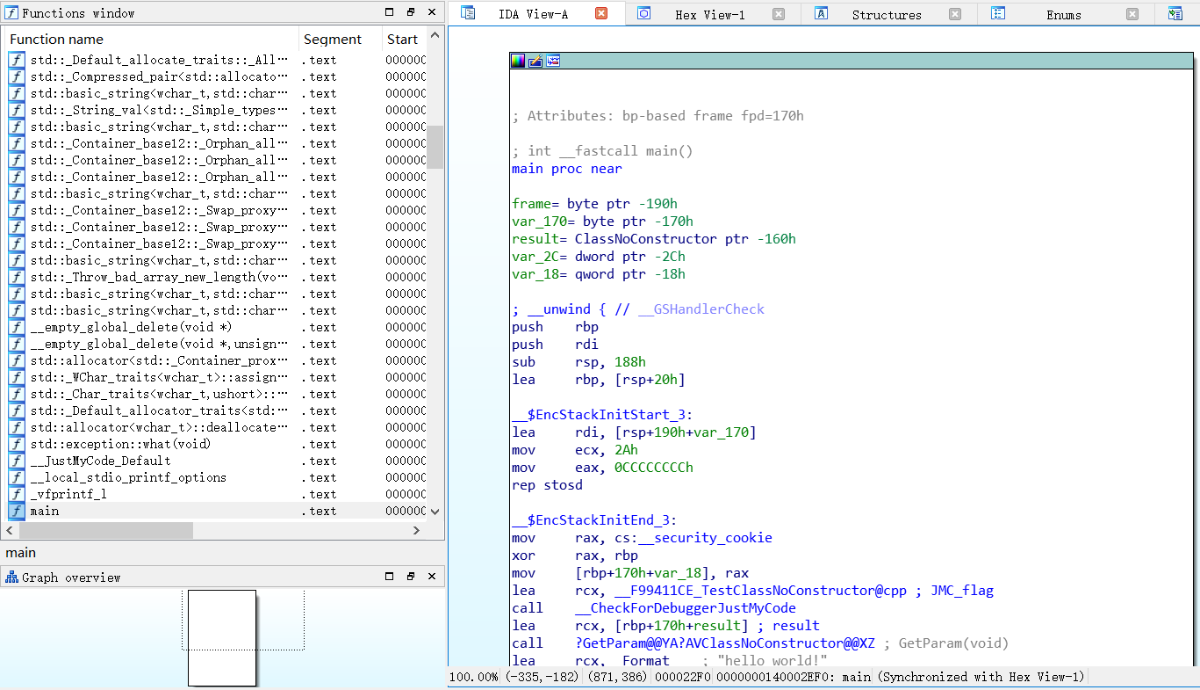The height and width of the screenshot is (690, 1200).
Task: Click the Hex View-1 tab icon
Action: [644, 14]
